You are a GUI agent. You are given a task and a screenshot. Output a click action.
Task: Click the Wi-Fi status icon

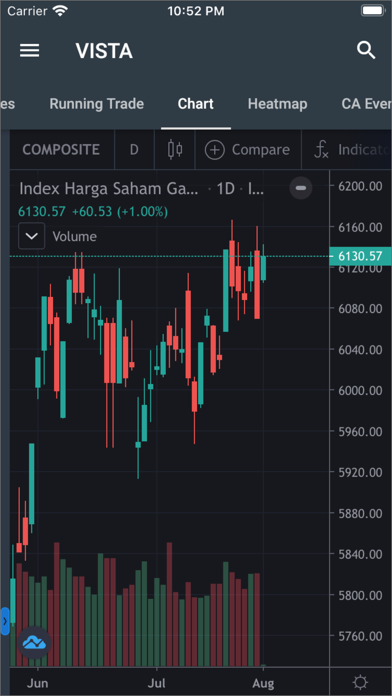click(x=59, y=11)
